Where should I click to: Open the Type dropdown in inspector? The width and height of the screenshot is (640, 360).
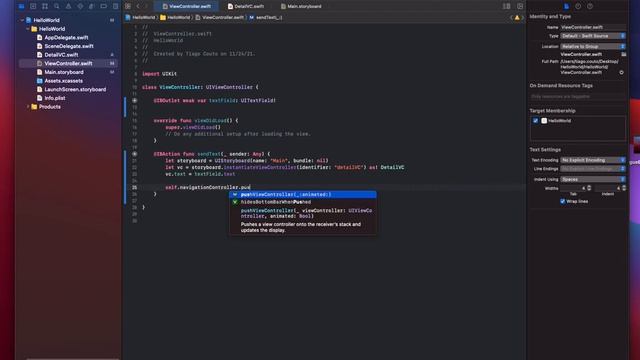593,36
